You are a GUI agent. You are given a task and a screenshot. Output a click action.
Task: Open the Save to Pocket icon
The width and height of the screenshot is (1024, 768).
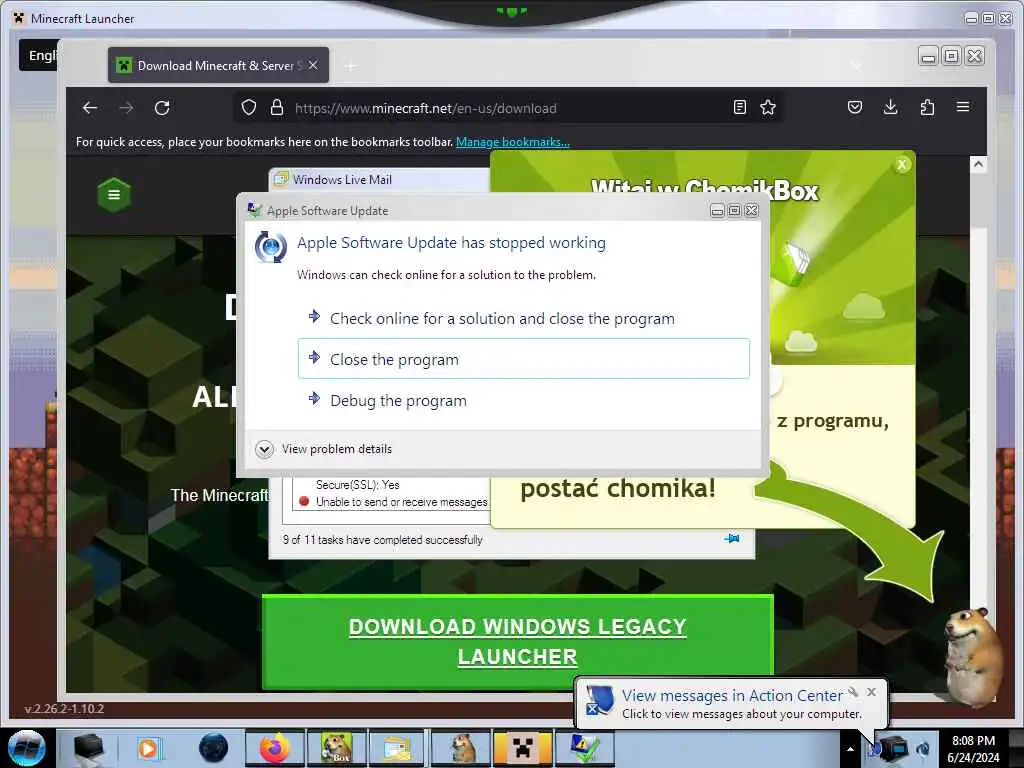[855, 107]
